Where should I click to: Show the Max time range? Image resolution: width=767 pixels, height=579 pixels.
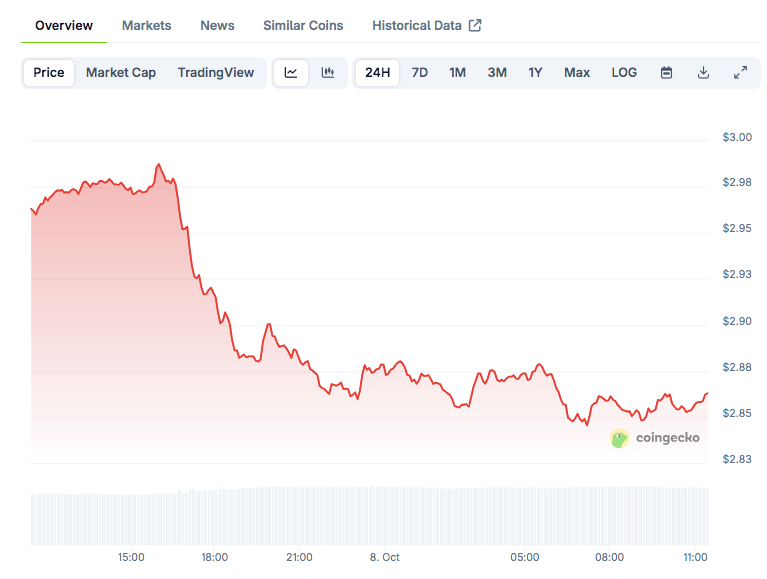point(577,73)
